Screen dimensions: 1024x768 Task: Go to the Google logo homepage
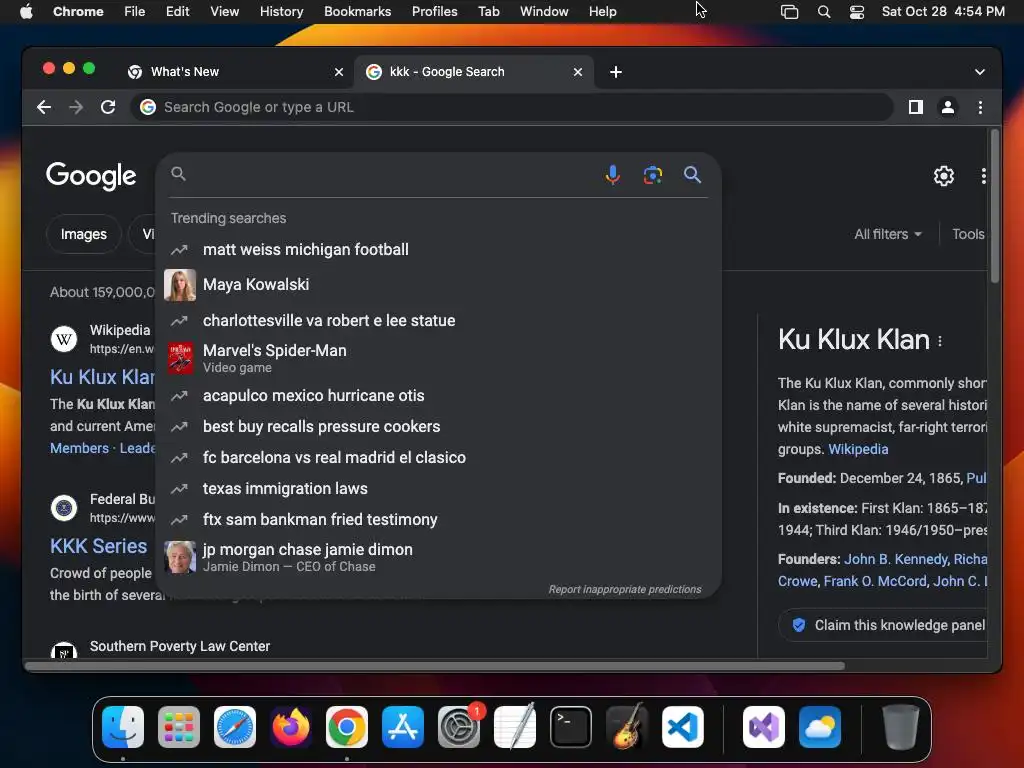[x=91, y=175]
